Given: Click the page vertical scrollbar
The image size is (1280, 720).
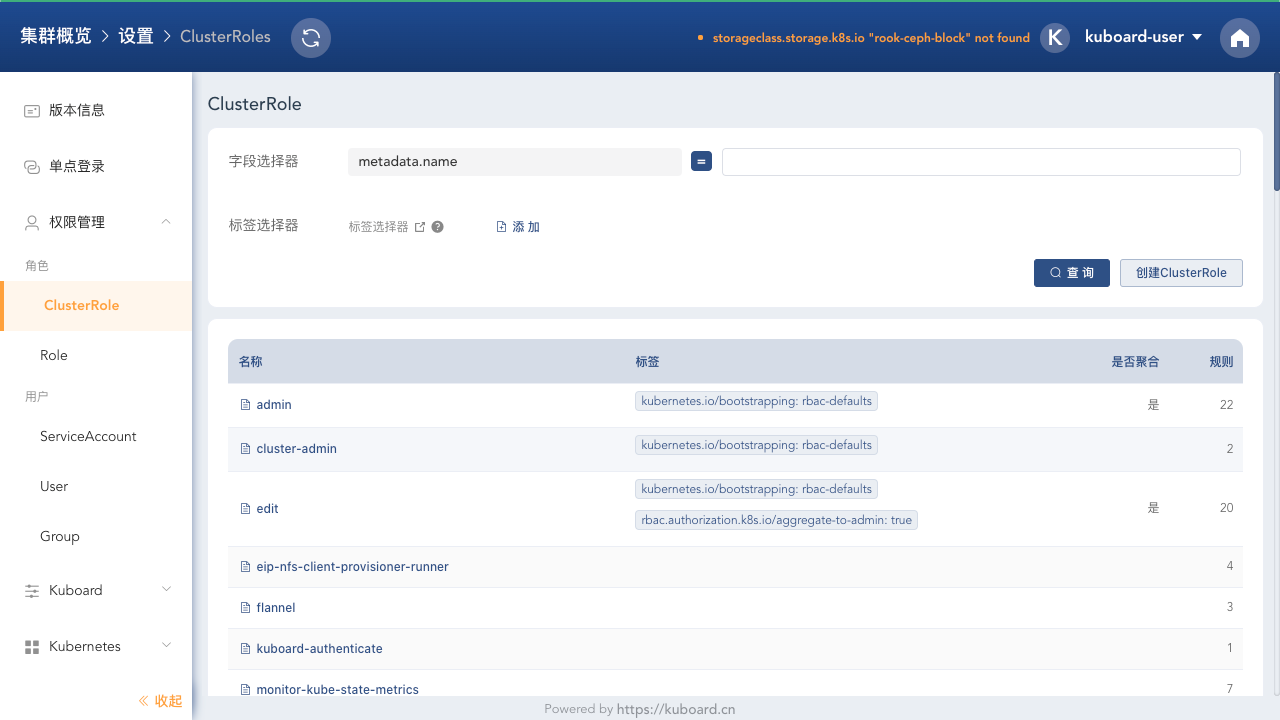Looking at the screenshot, I should coord(1276,130).
